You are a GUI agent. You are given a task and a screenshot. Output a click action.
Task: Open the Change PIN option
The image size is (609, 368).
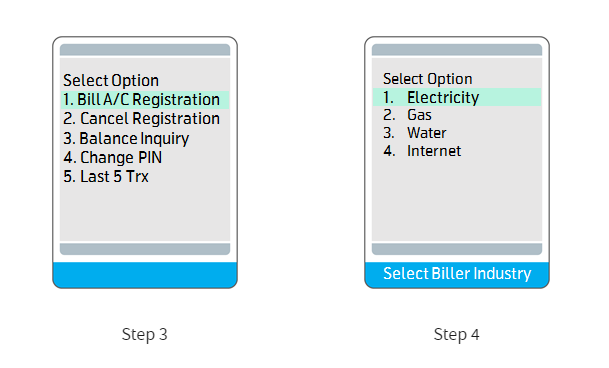click(x=112, y=157)
